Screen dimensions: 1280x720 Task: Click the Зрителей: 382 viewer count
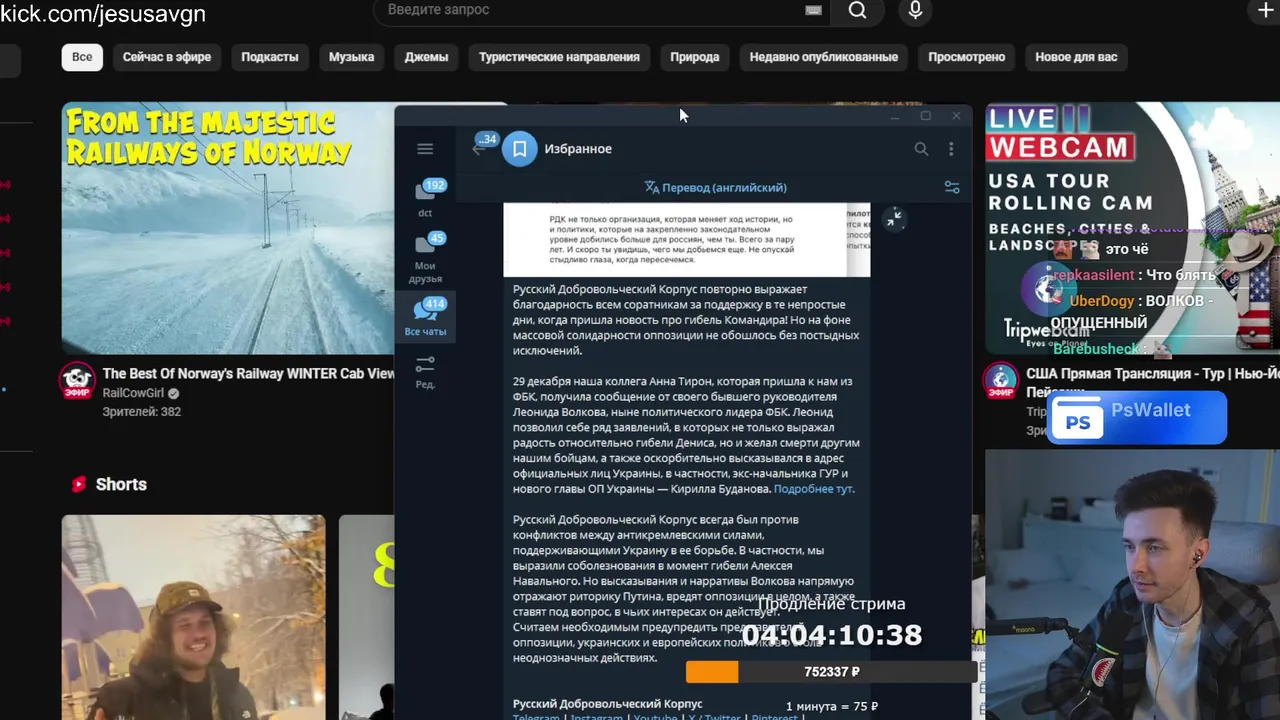pyautogui.click(x=141, y=411)
